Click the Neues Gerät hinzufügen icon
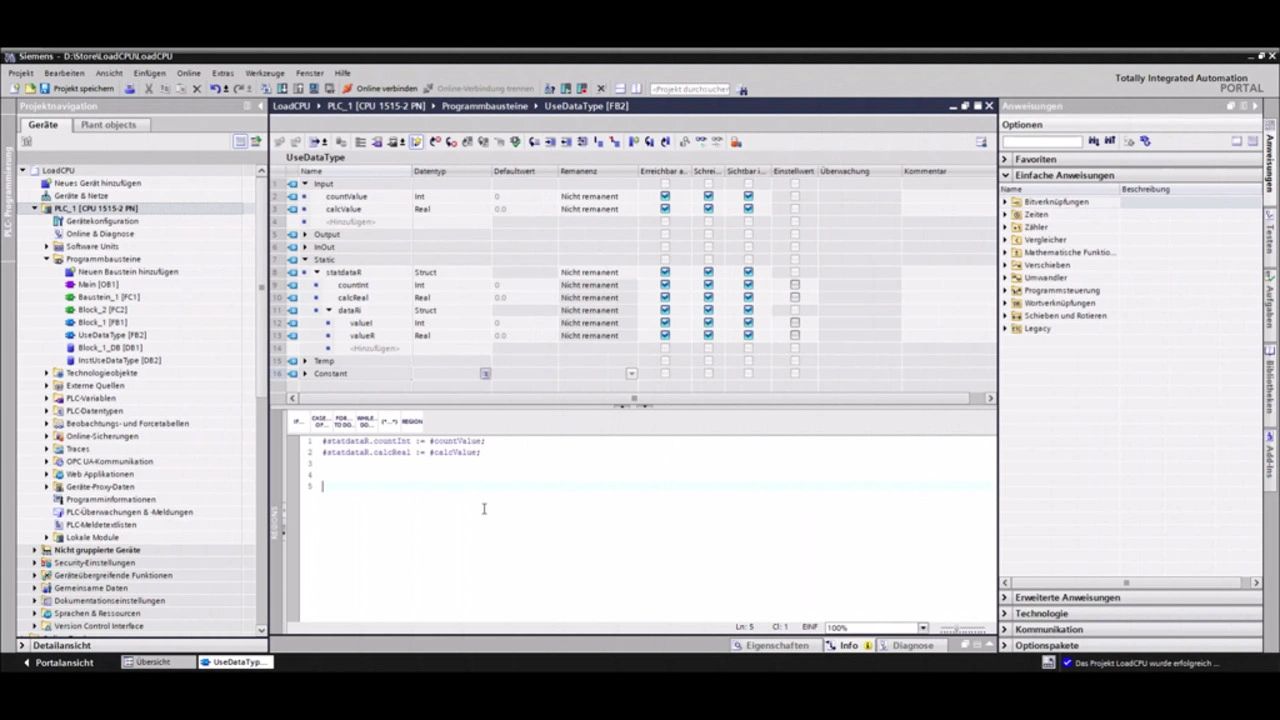The width and height of the screenshot is (1280, 720). pyautogui.click(x=45, y=183)
